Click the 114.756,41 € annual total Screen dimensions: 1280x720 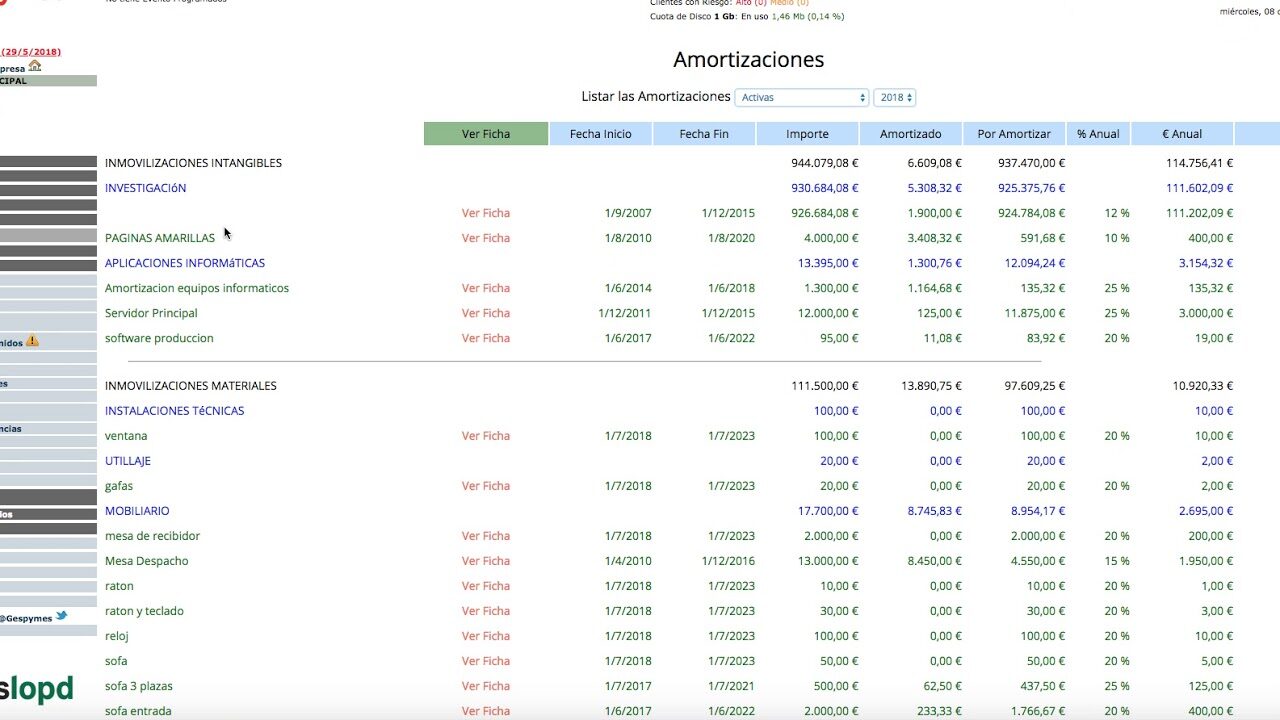tap(1199, 163)
